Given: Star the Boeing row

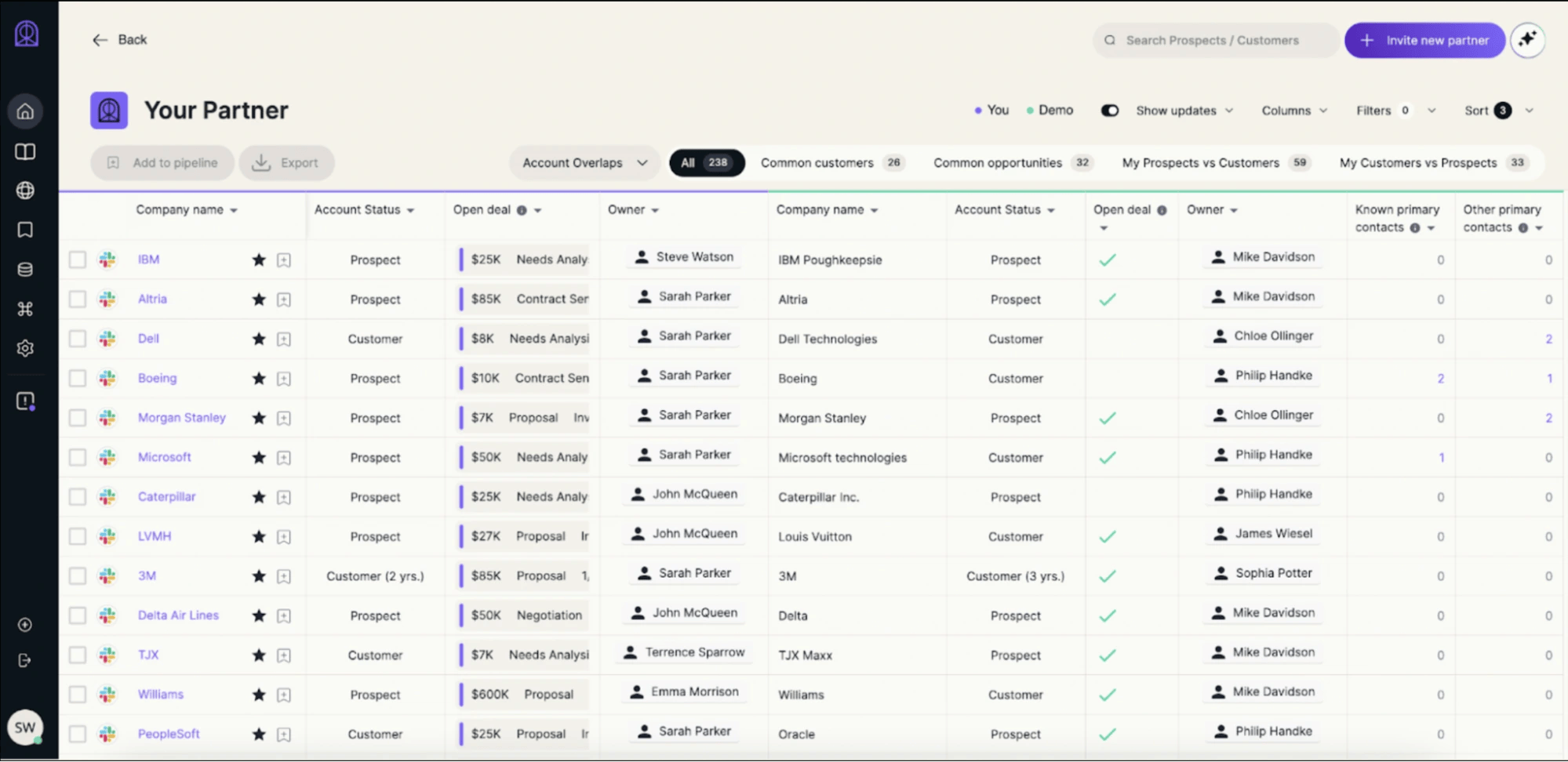Looking at the screenshot, I should click(258, 379).
